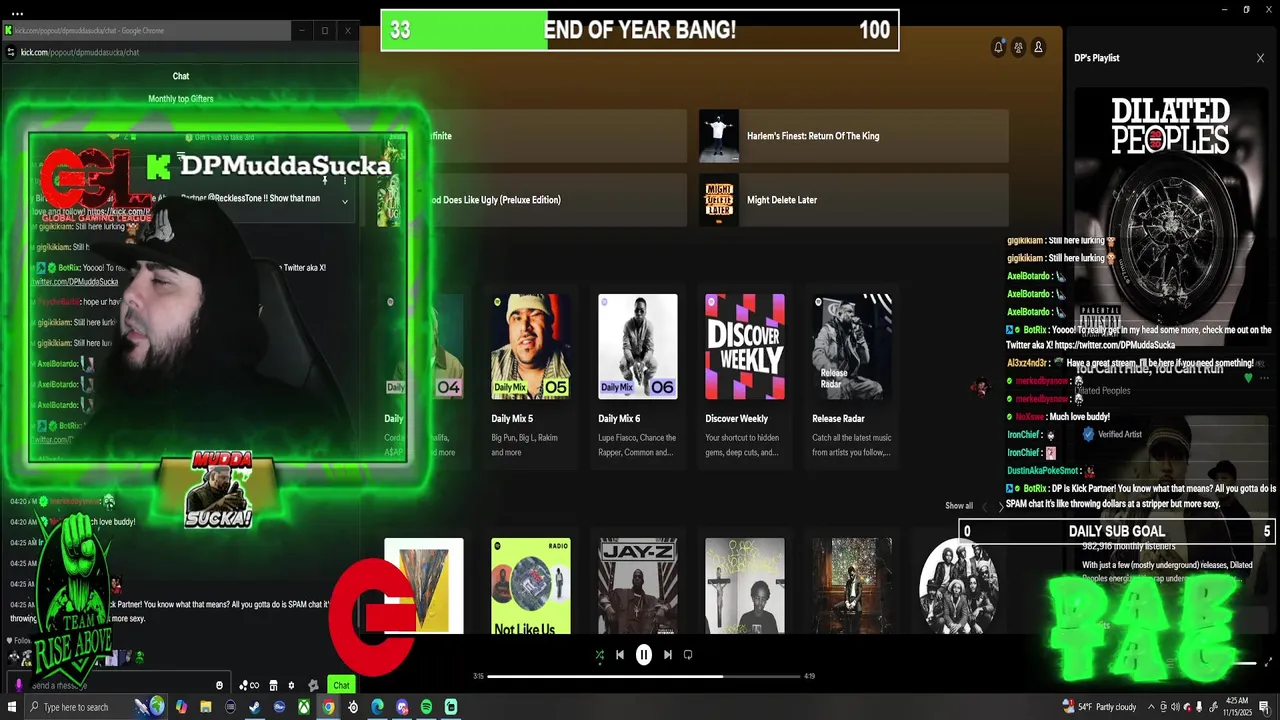Click the kick.com popout address bar

[x=180, y=52]
